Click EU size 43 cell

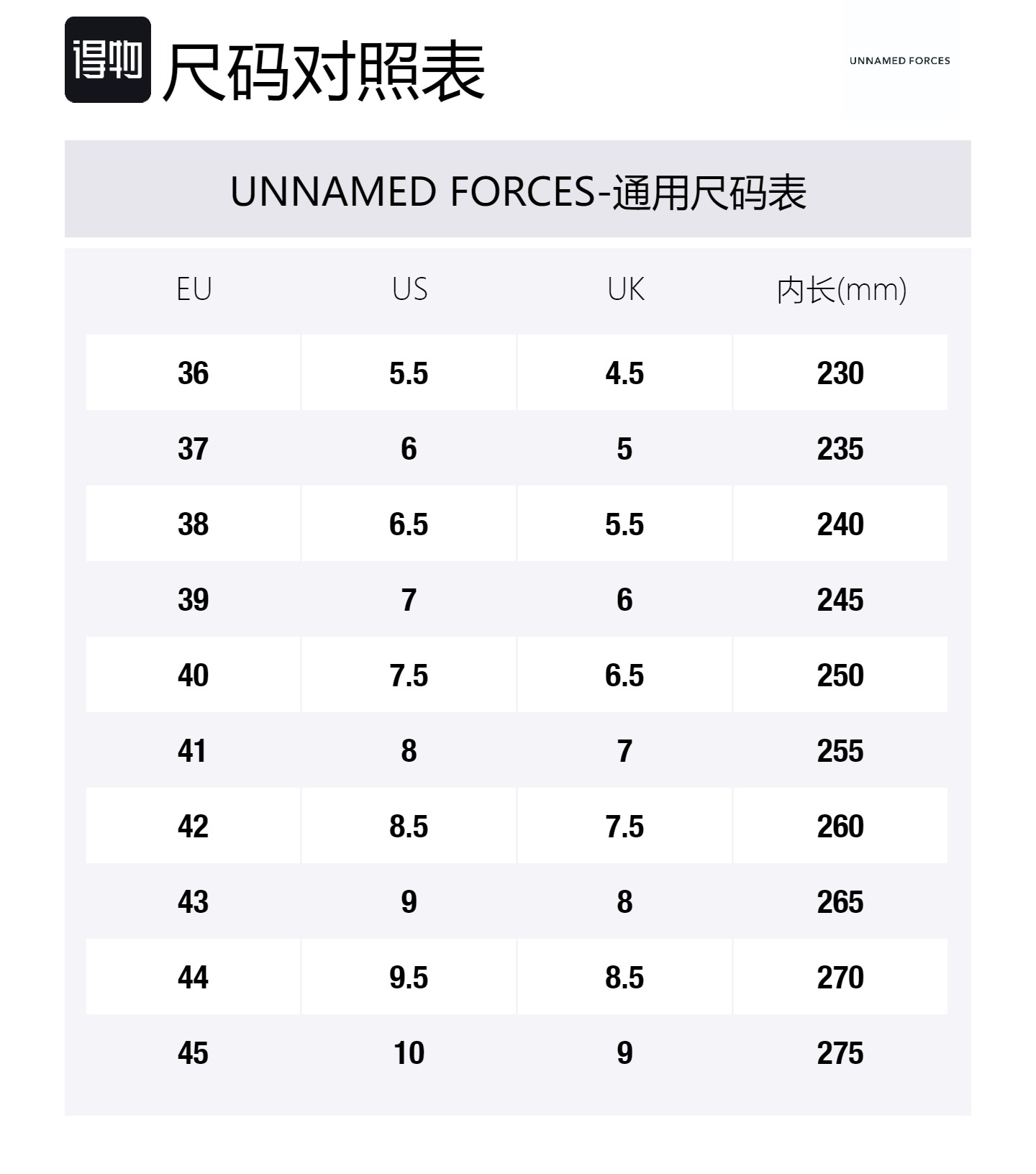coord(194,902)
